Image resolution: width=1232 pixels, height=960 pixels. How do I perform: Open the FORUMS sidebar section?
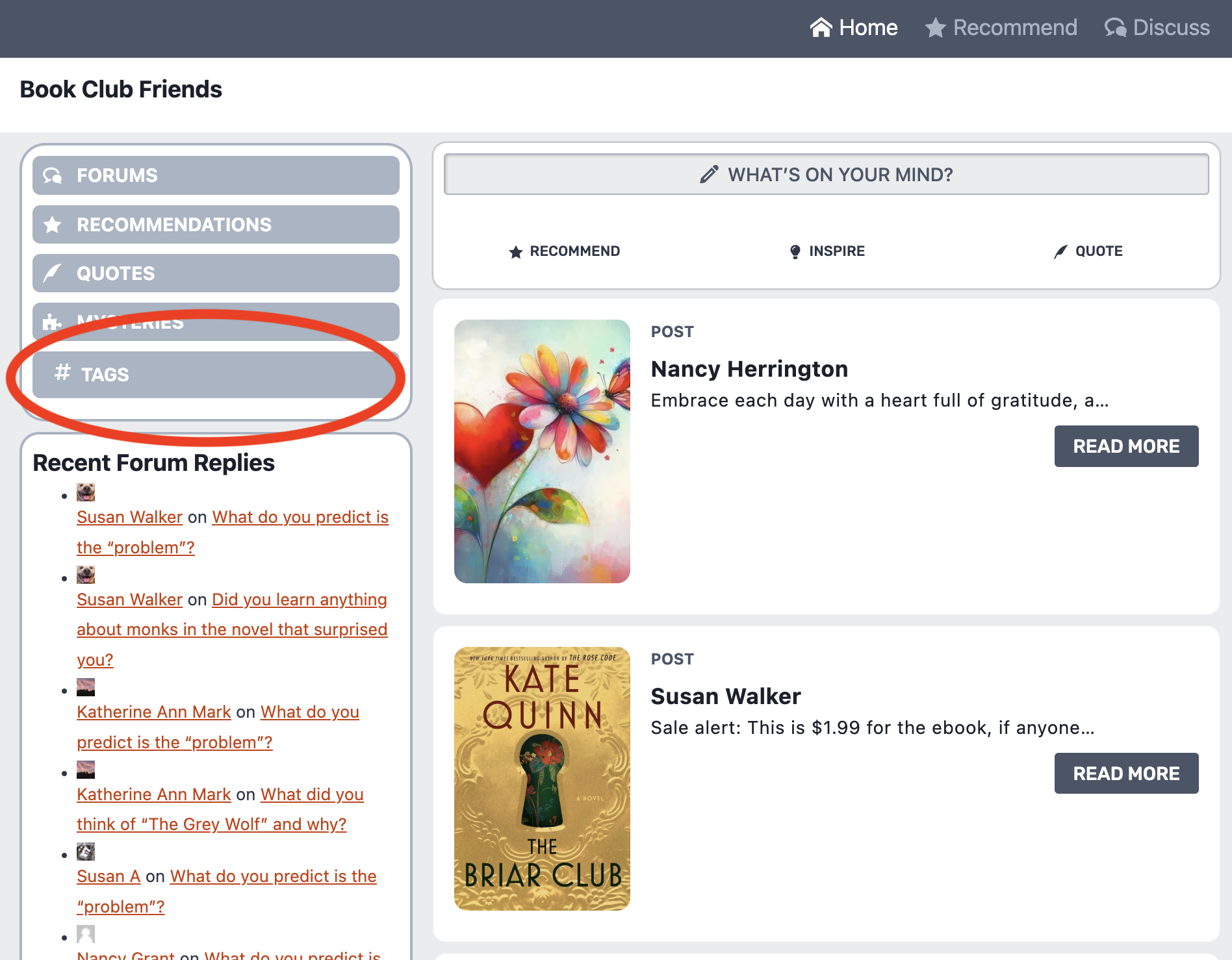[216, 175]
